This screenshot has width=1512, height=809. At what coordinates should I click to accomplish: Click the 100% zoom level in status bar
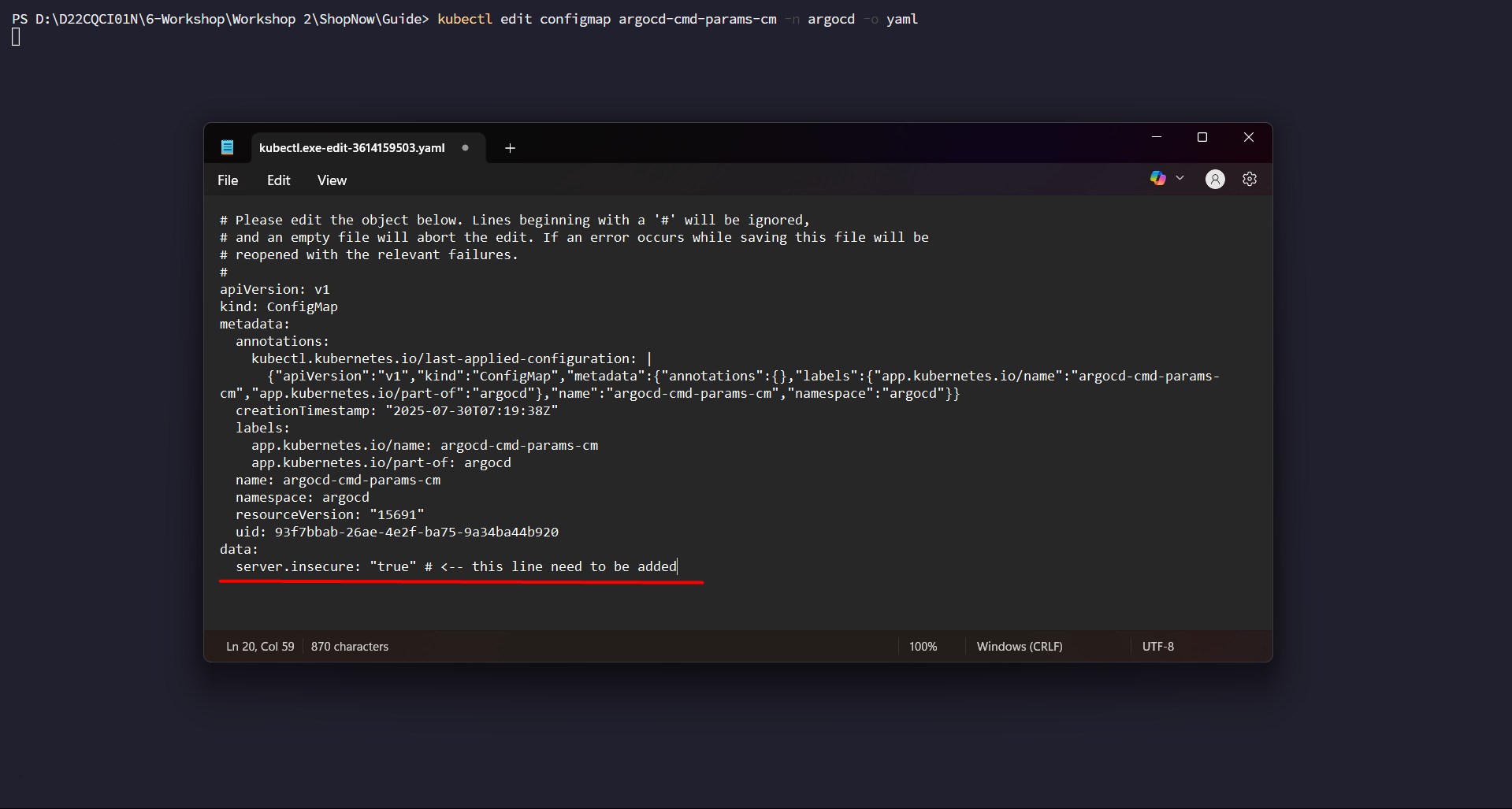[x=923, y=647]
